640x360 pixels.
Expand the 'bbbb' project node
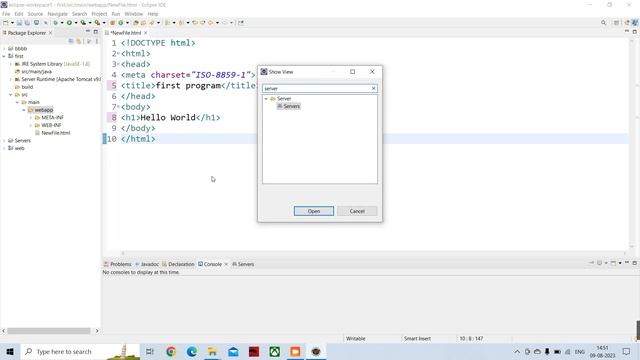tap(4, 49)
